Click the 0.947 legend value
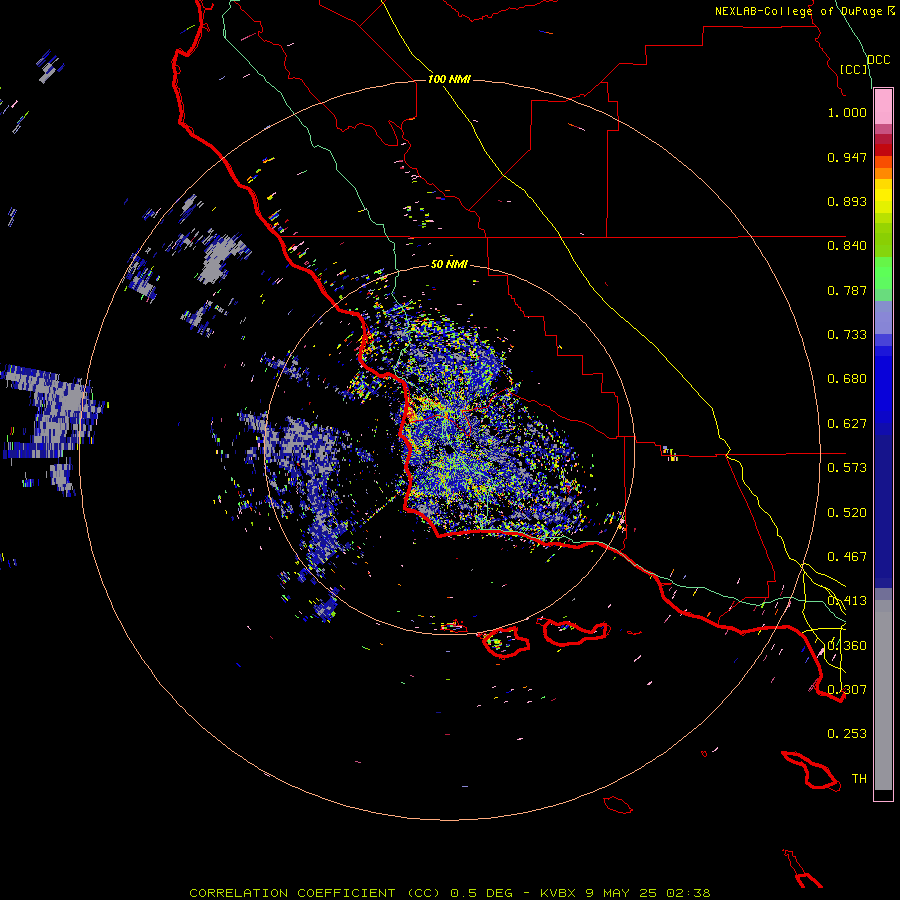This screenshot has width=900, height=900. click(847, 157)
